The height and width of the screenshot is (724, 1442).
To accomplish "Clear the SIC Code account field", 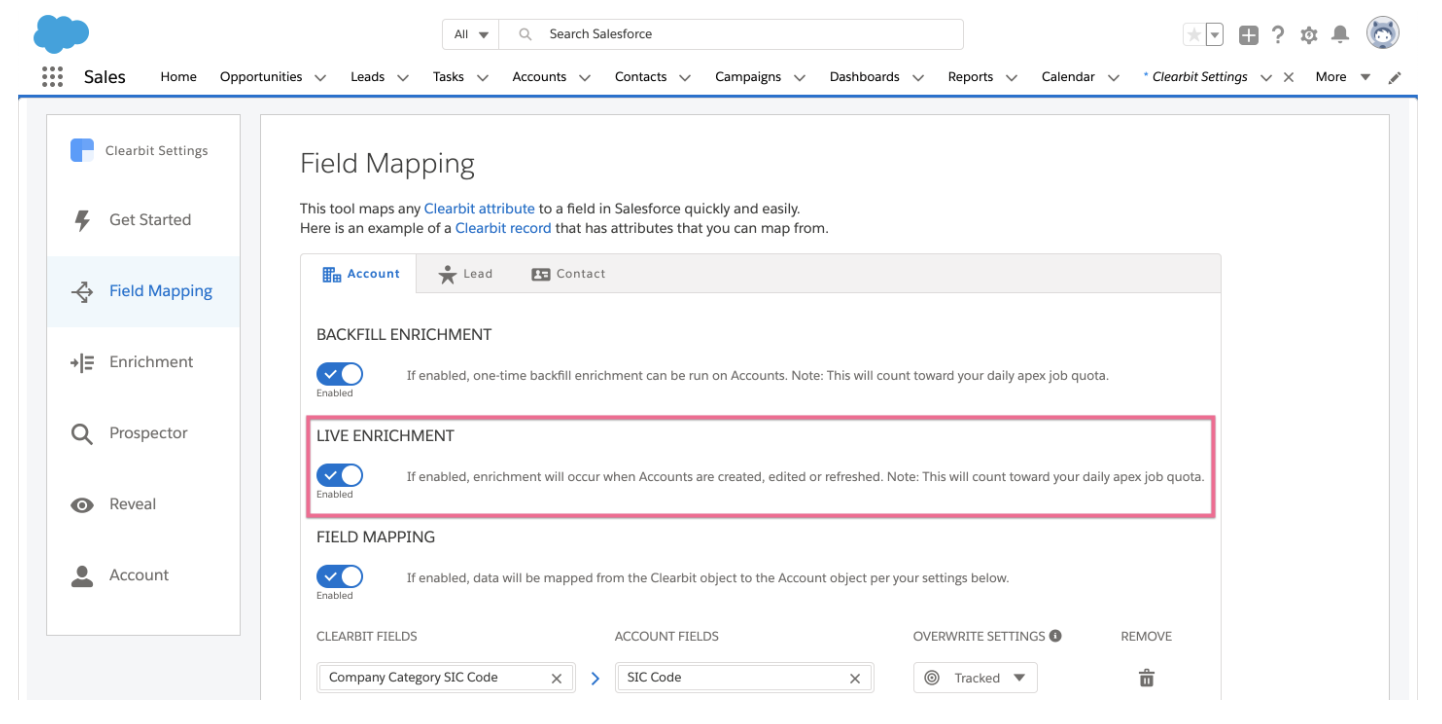I will coord(855,678).
